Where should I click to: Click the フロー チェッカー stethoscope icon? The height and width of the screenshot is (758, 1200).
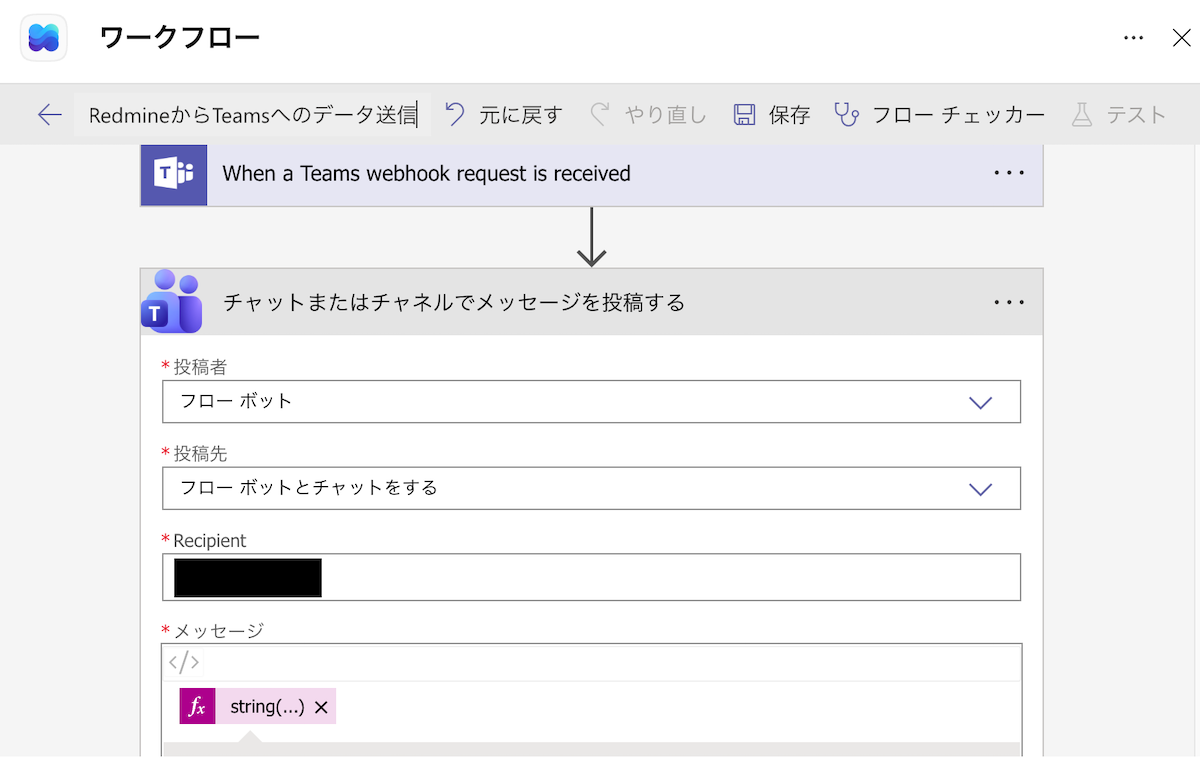[847, 115]
